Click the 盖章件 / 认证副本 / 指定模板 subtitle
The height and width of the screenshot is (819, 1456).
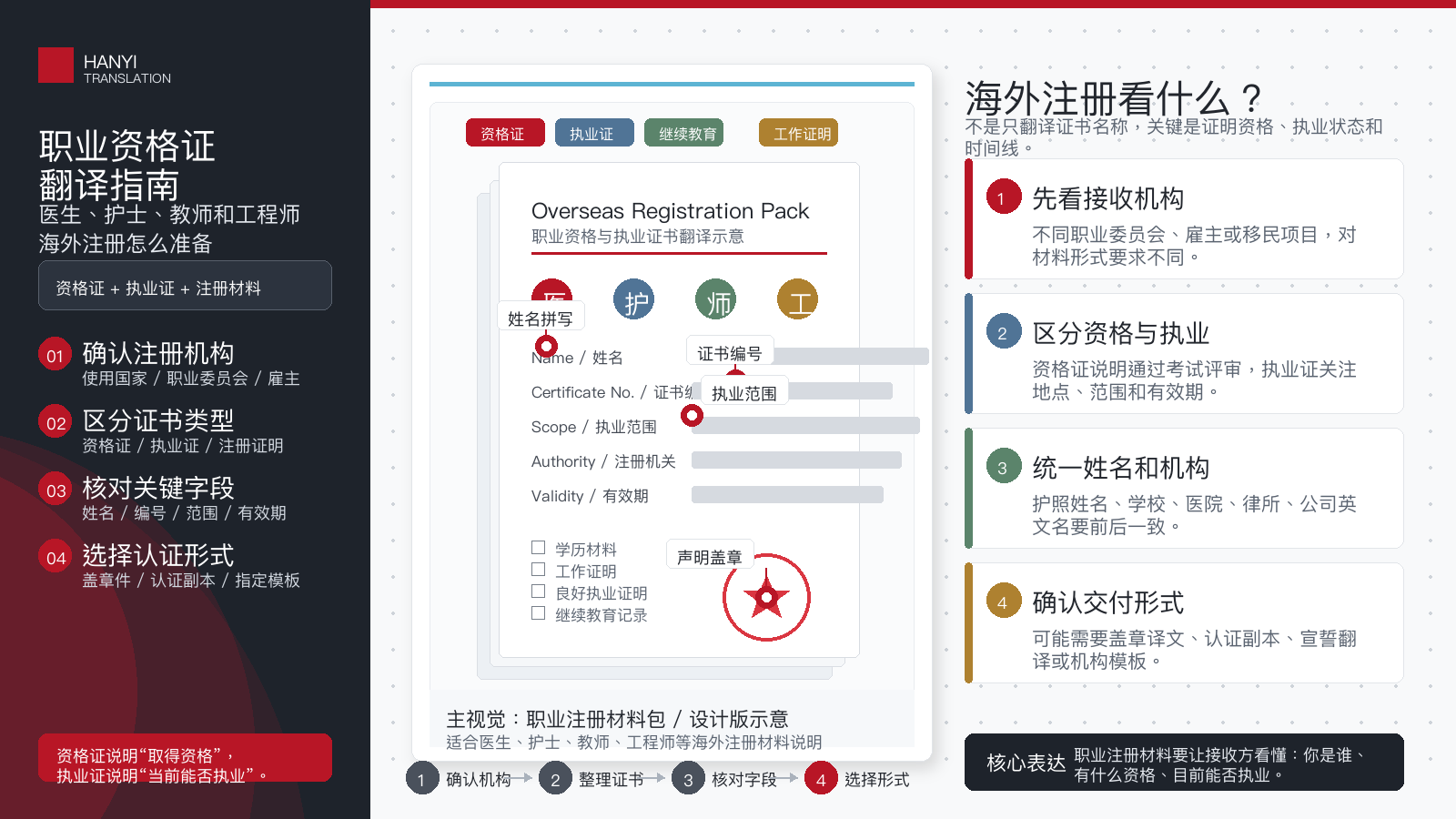(x=191, y=581)
